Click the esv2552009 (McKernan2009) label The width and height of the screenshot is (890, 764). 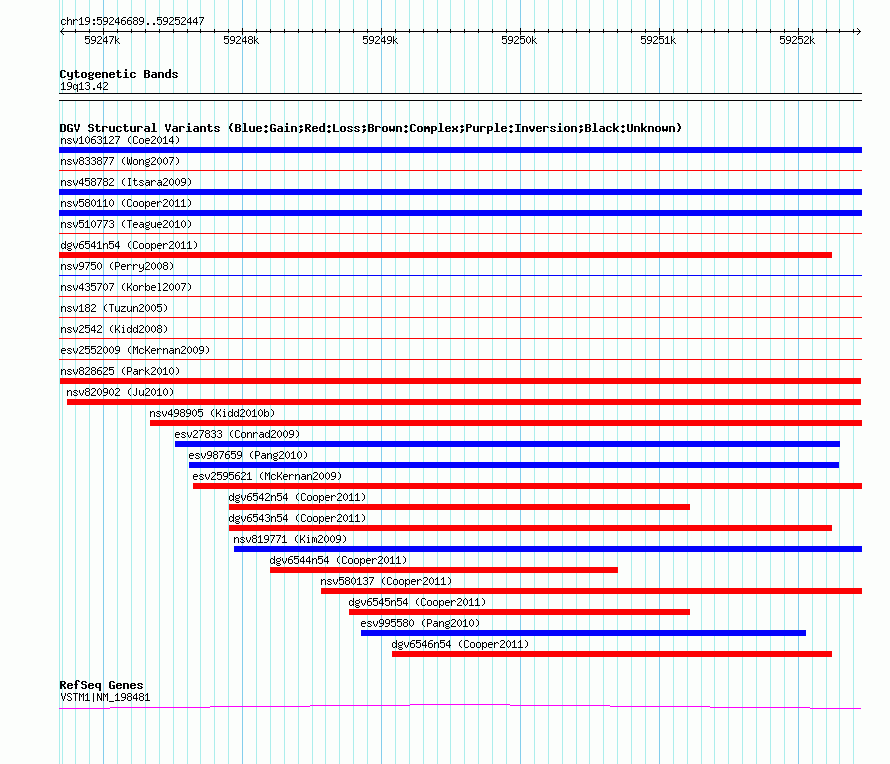coord(135,350)
